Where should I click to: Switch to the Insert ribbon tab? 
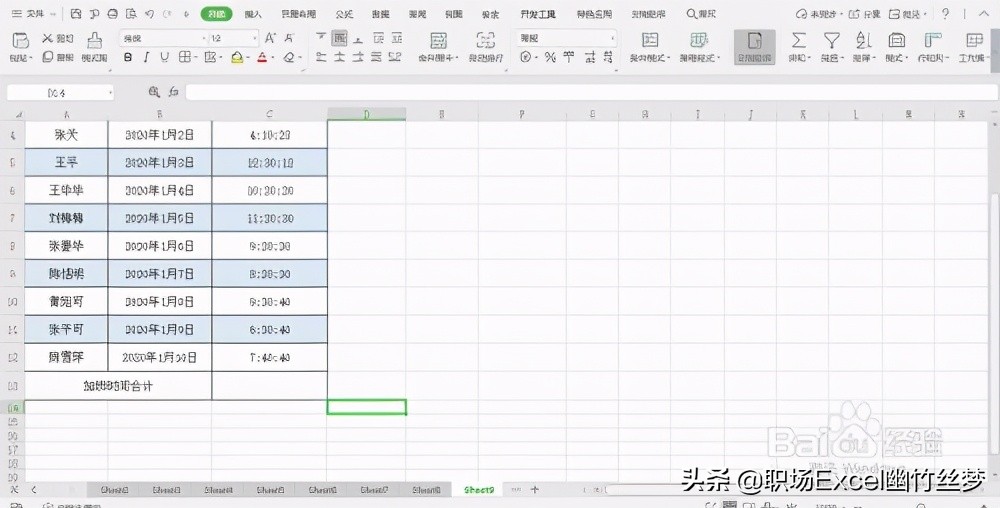click(253, 13)
